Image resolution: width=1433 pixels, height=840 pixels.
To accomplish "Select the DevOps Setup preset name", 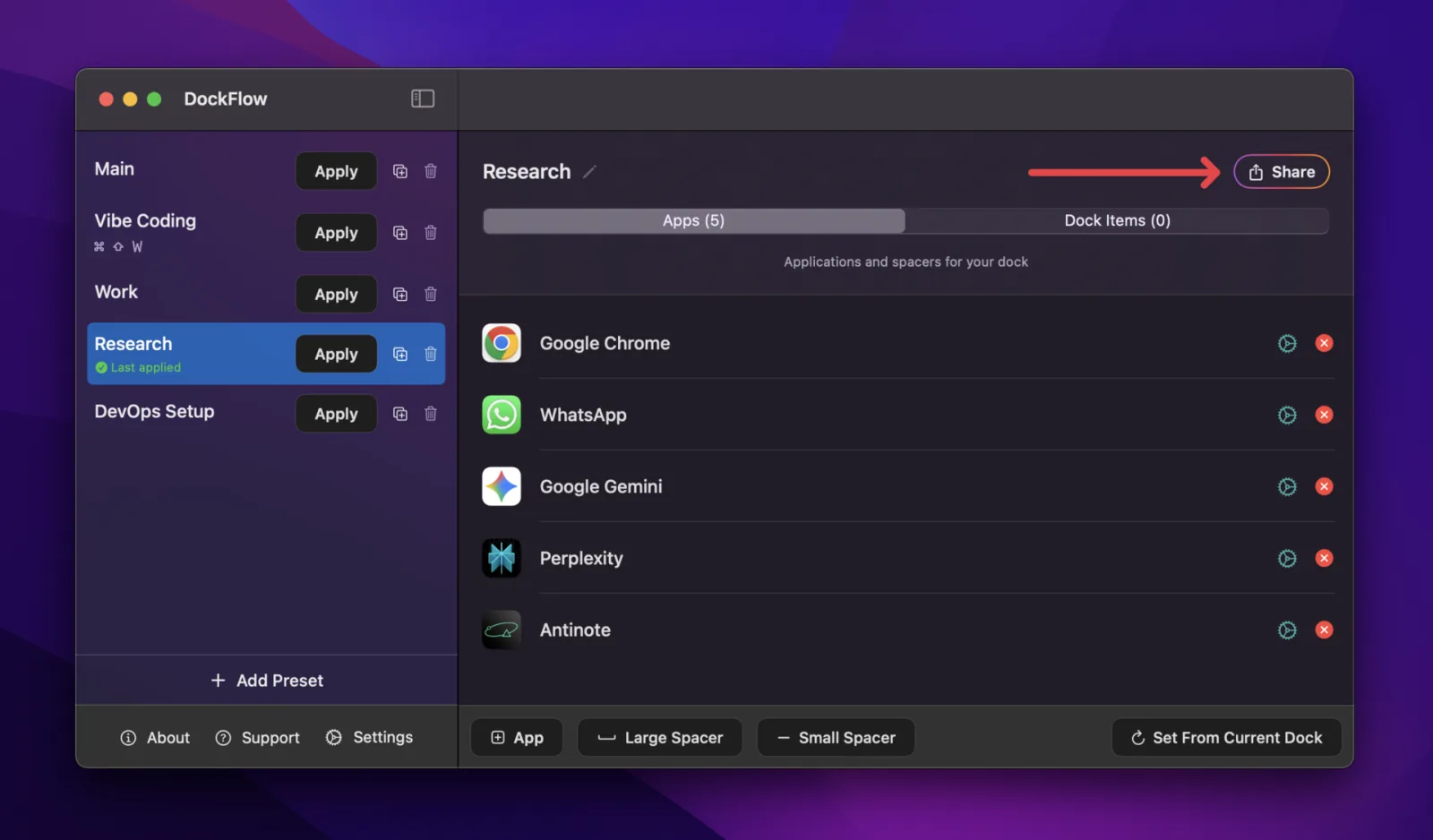I will [x=154, y=412].
